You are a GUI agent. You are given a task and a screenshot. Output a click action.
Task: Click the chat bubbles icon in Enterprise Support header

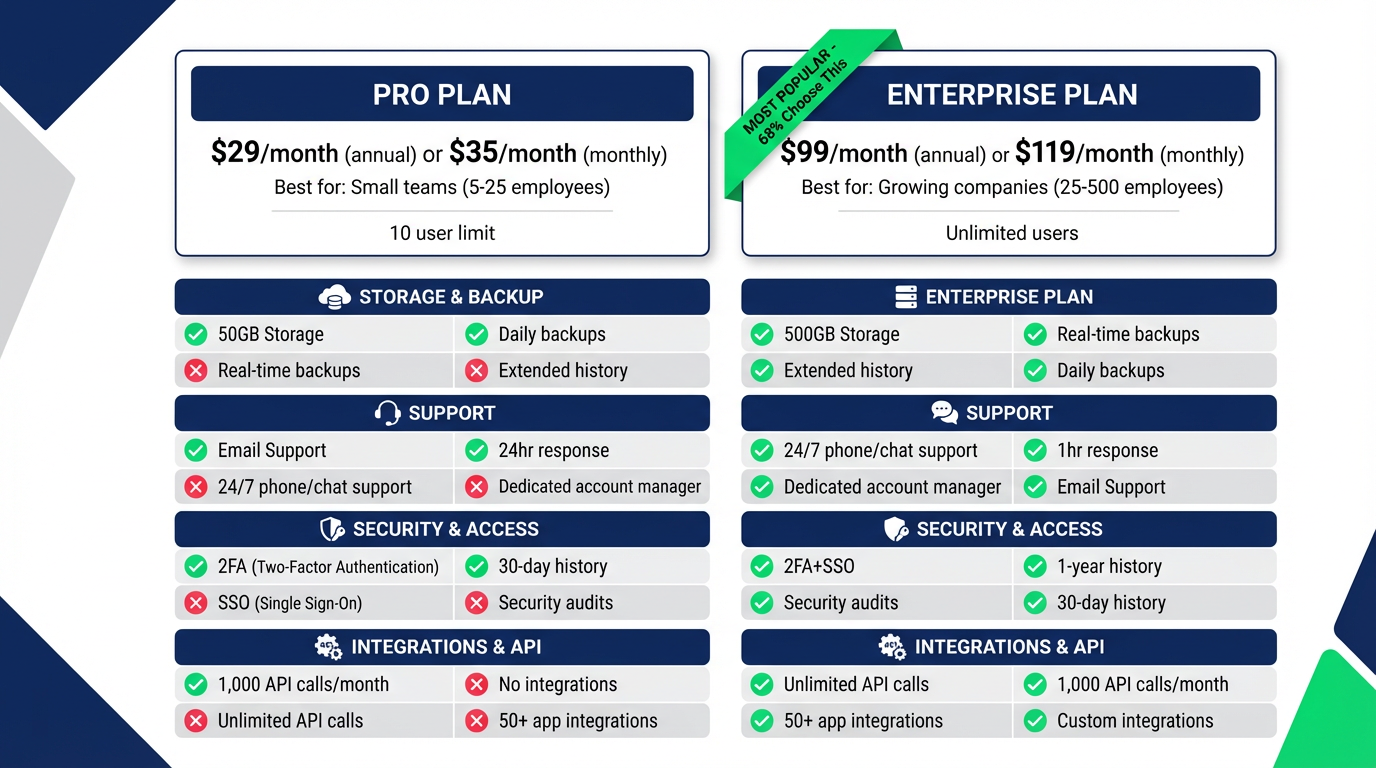point(944,413)
